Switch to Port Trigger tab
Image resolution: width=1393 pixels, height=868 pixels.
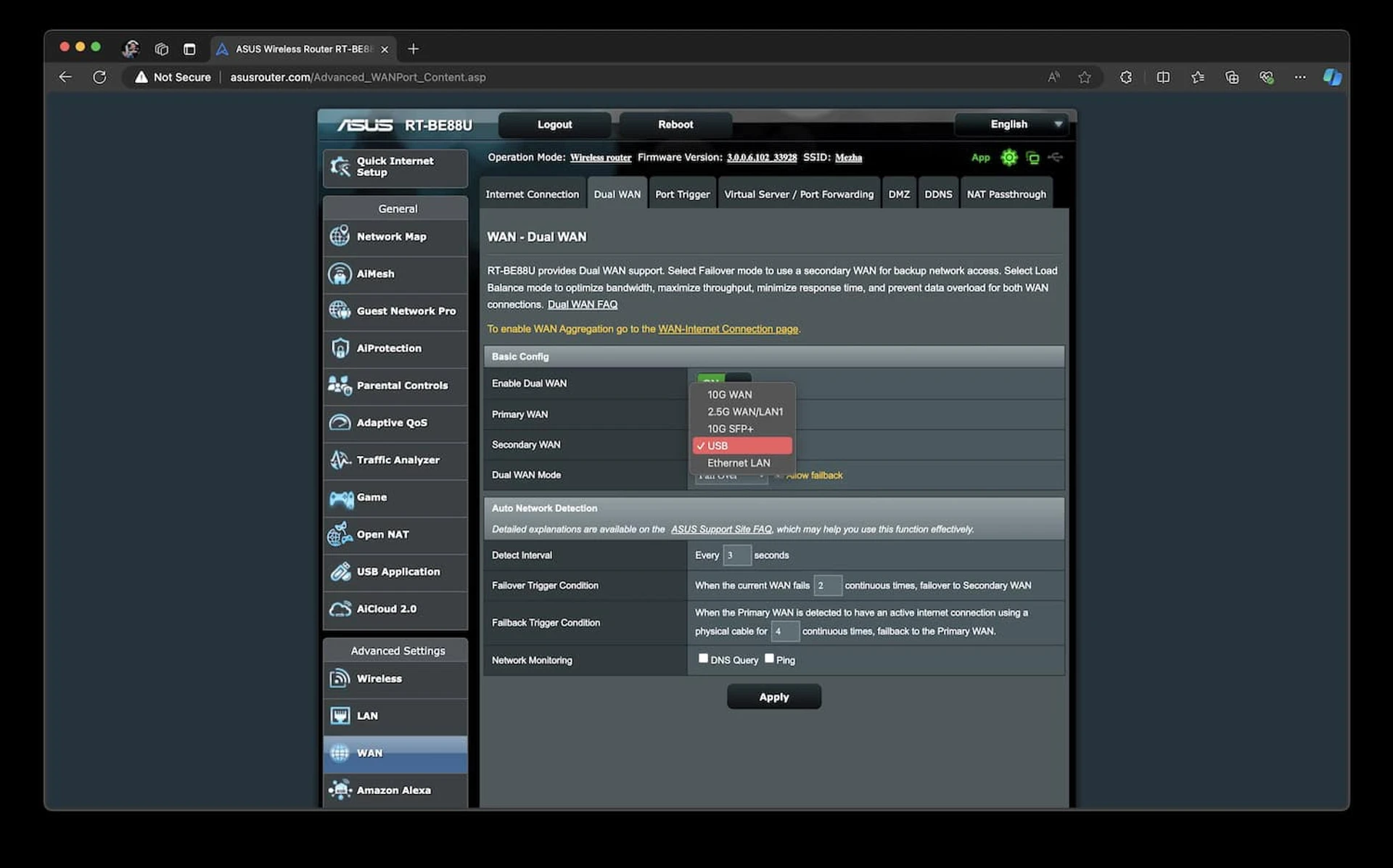[x=682, y=194]
